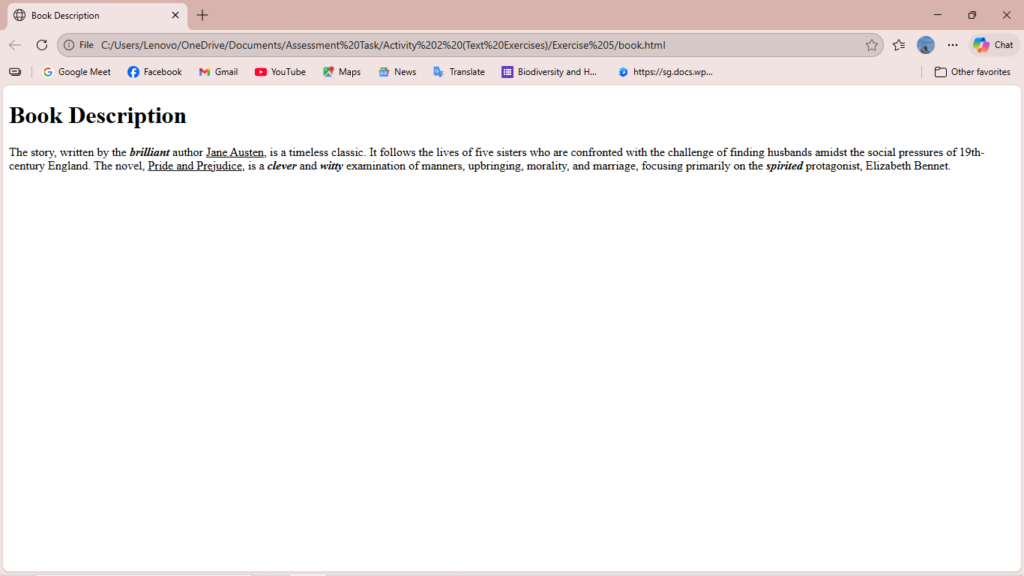The image size is (1024, 576).
Task: Open the Translate bookmark
Action: tap(458, 72)
